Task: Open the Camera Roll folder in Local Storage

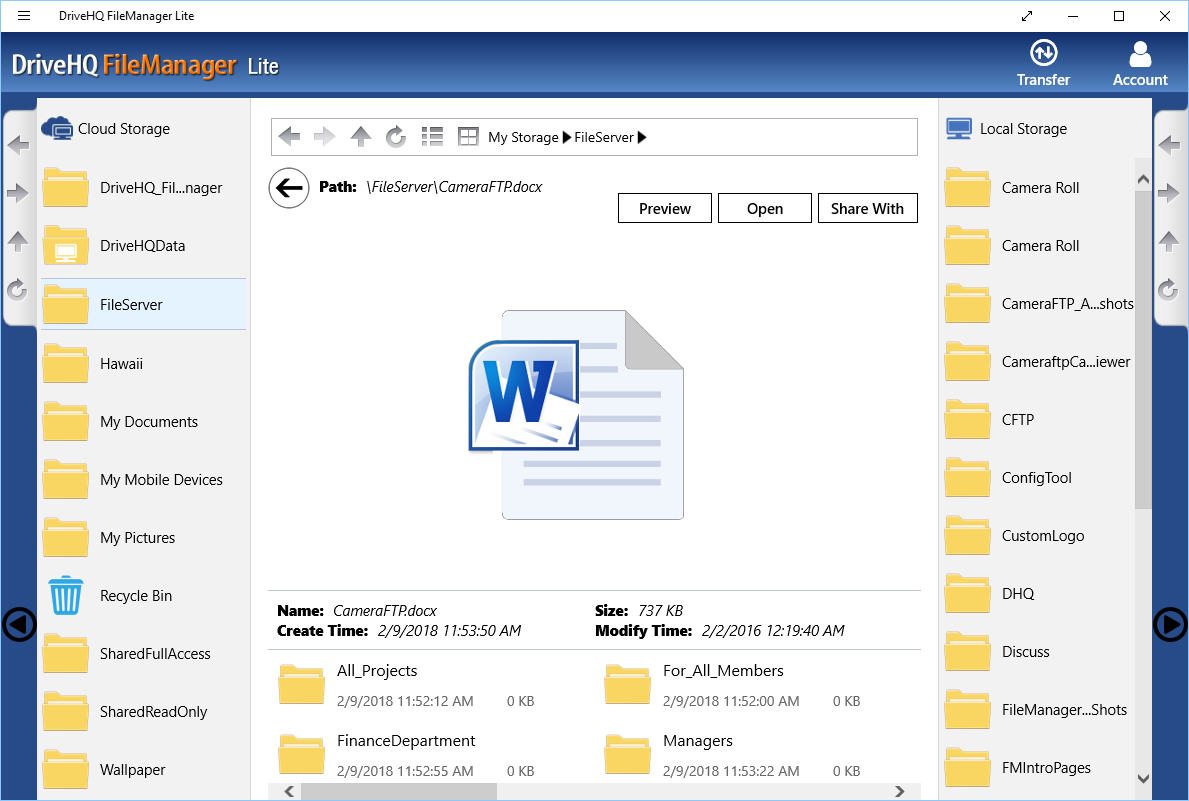Action: tap(1042, 187)
